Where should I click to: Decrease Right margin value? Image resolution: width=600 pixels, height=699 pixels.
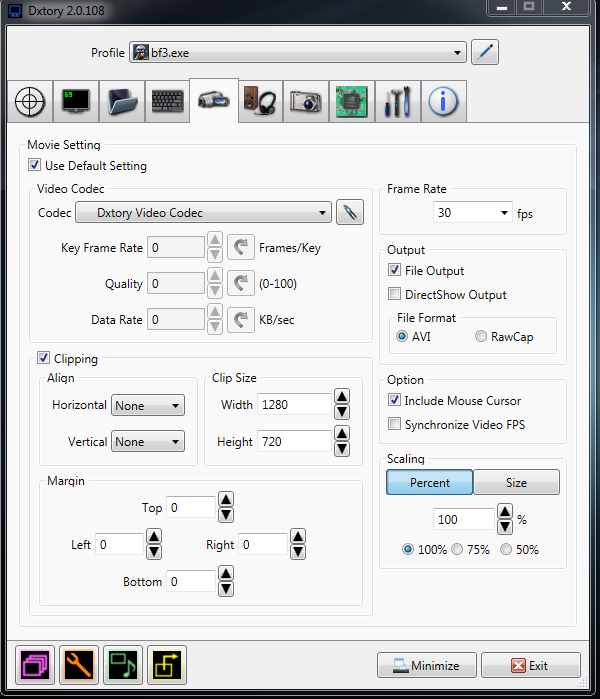point(298,552)
